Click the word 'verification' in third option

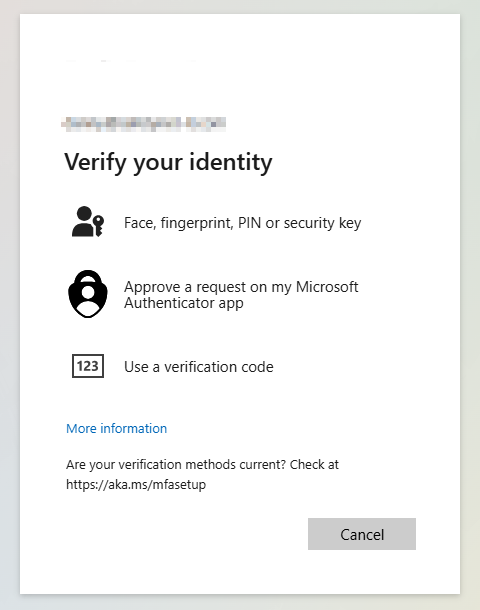(x=201, y=366)
